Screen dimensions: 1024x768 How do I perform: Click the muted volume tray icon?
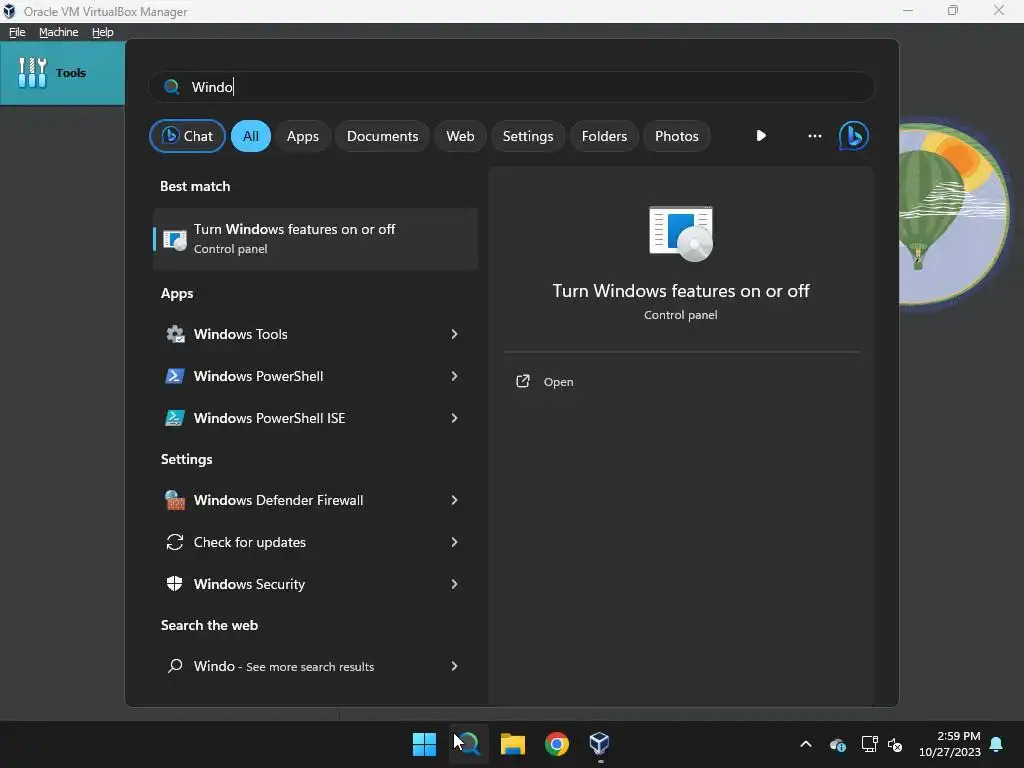pos(895,744)
